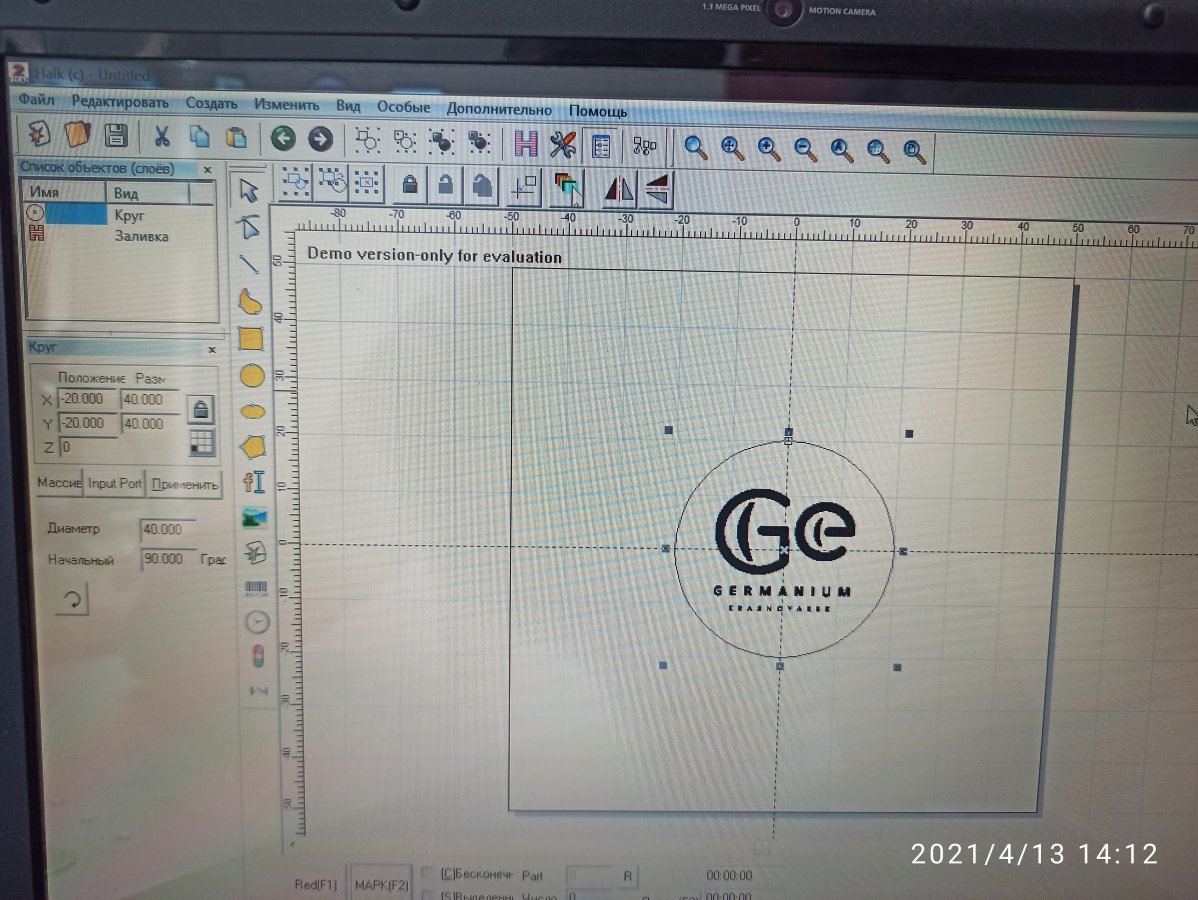
Task: Click the circular arrow direction button
Action: tap(72, 600)
